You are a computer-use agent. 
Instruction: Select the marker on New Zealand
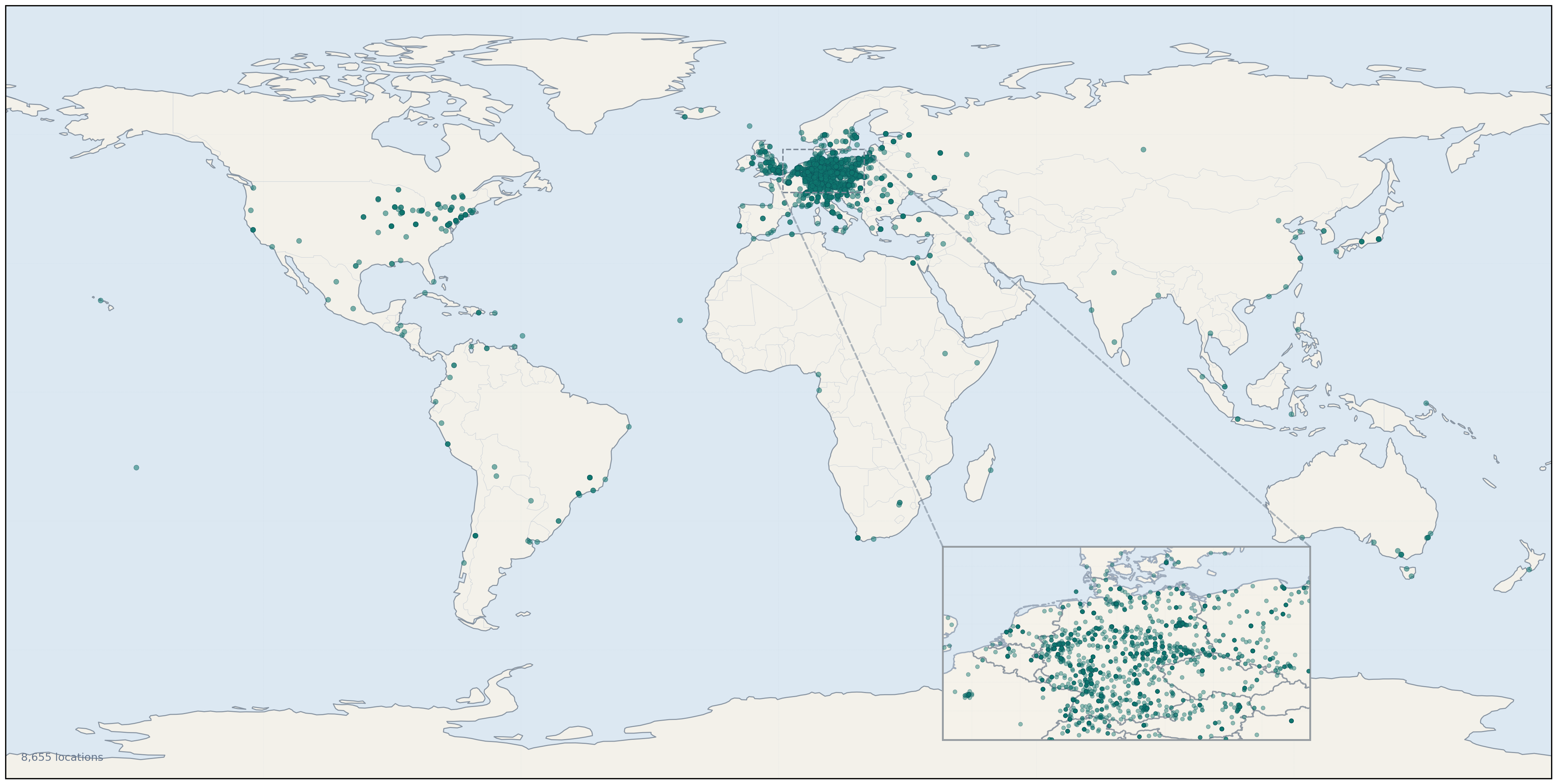tap(1529, 569)
